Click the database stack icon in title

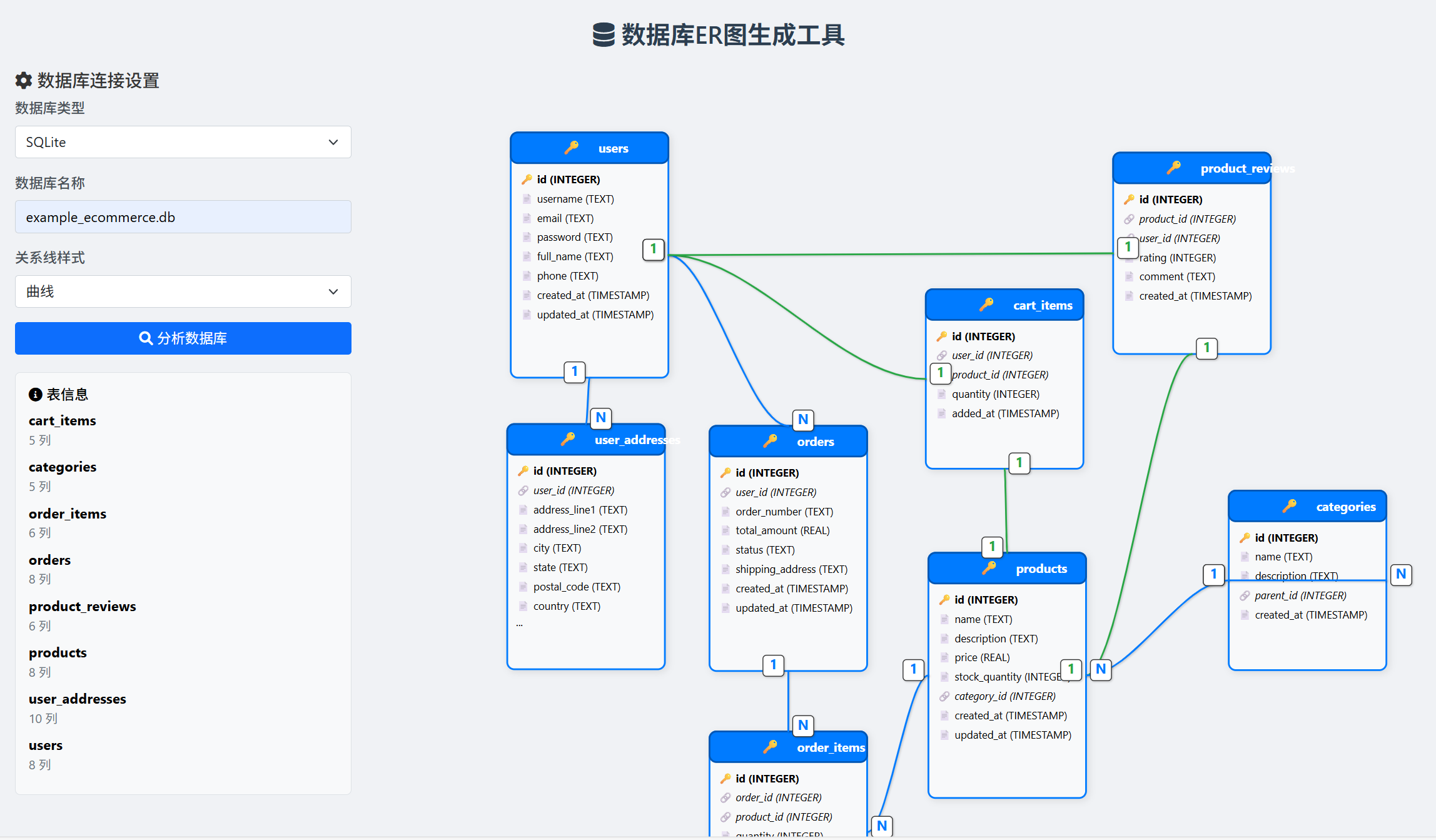(604, 35)
